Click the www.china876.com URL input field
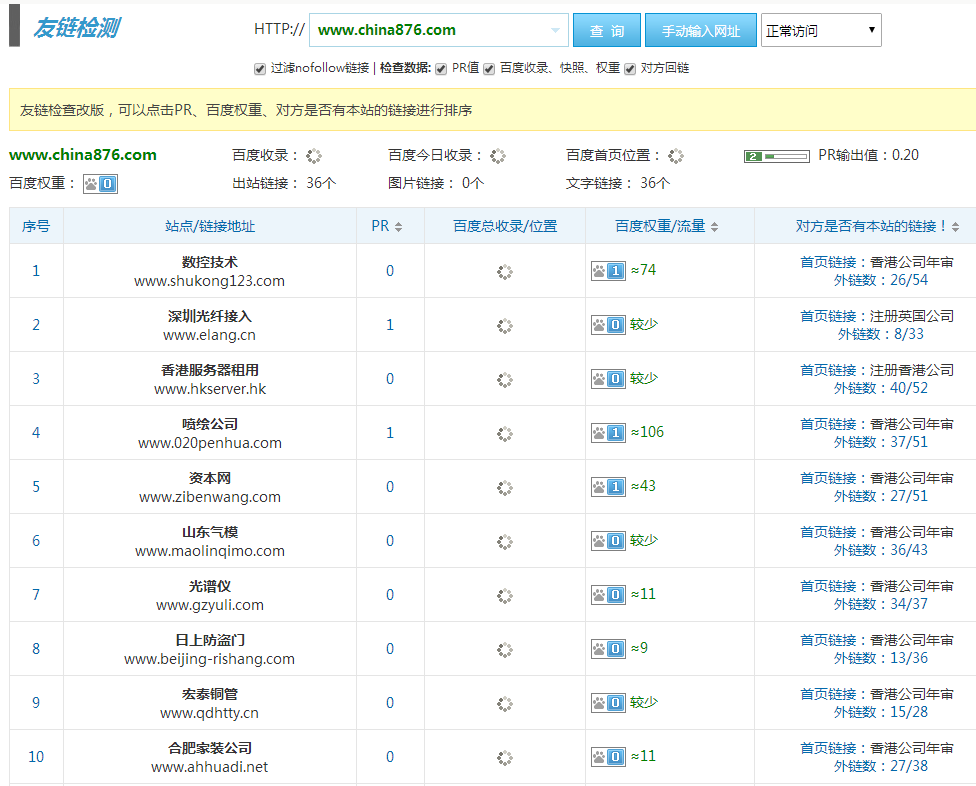 click(430, 30)
